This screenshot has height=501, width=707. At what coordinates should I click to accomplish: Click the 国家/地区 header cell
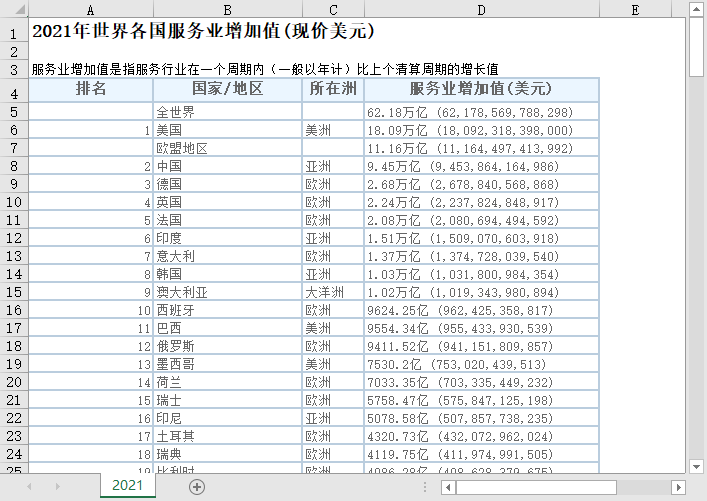pos(228,89)
